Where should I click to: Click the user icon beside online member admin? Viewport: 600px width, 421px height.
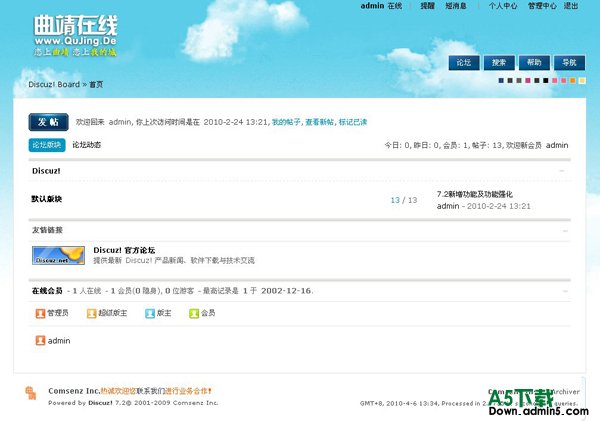[40, 340]
